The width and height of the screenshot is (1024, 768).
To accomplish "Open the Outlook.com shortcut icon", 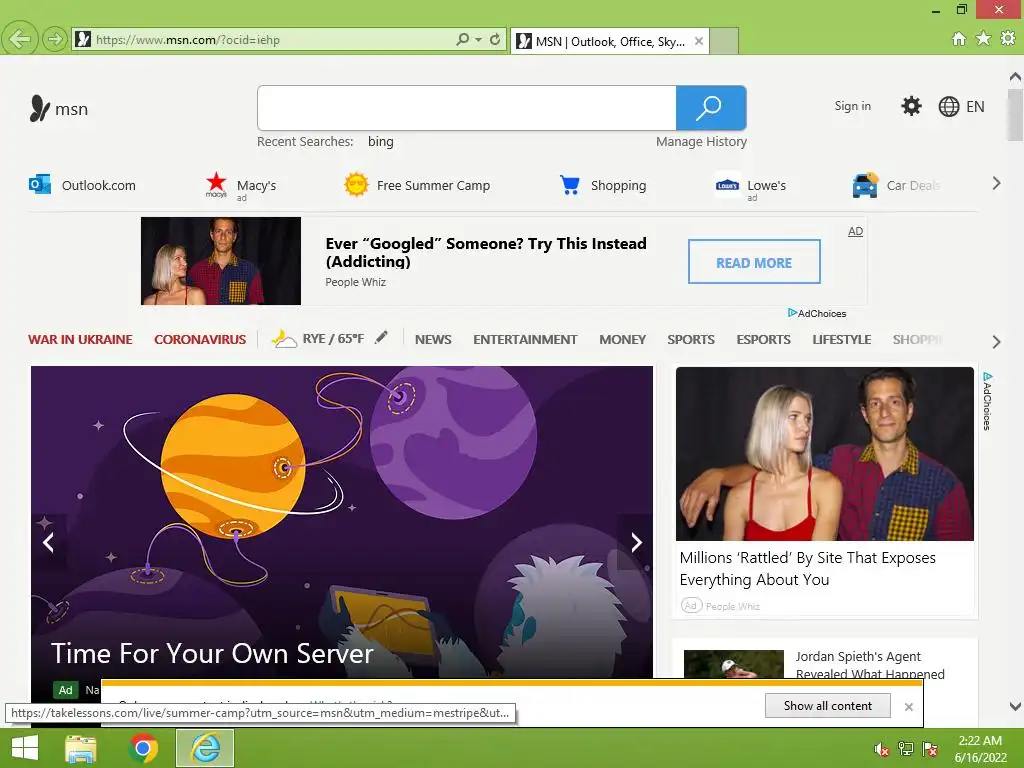I will tap(40, 185).
